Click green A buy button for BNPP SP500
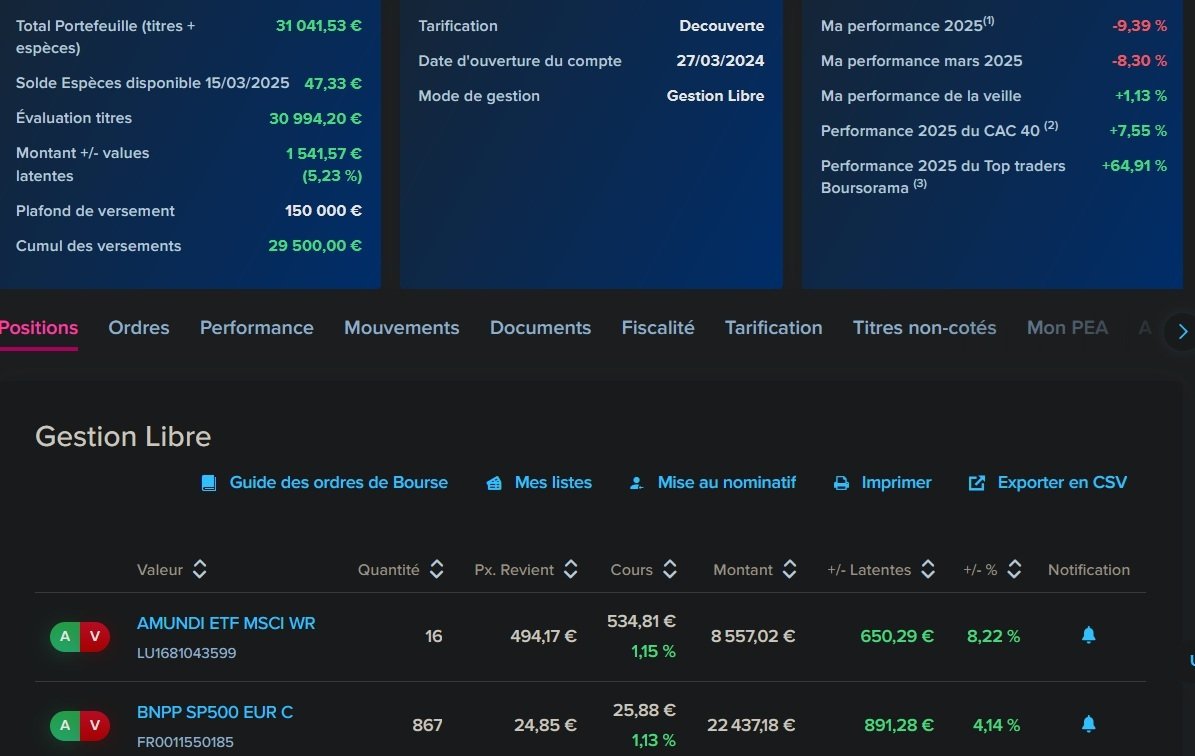1195x756 pixels. pos(65,726)
